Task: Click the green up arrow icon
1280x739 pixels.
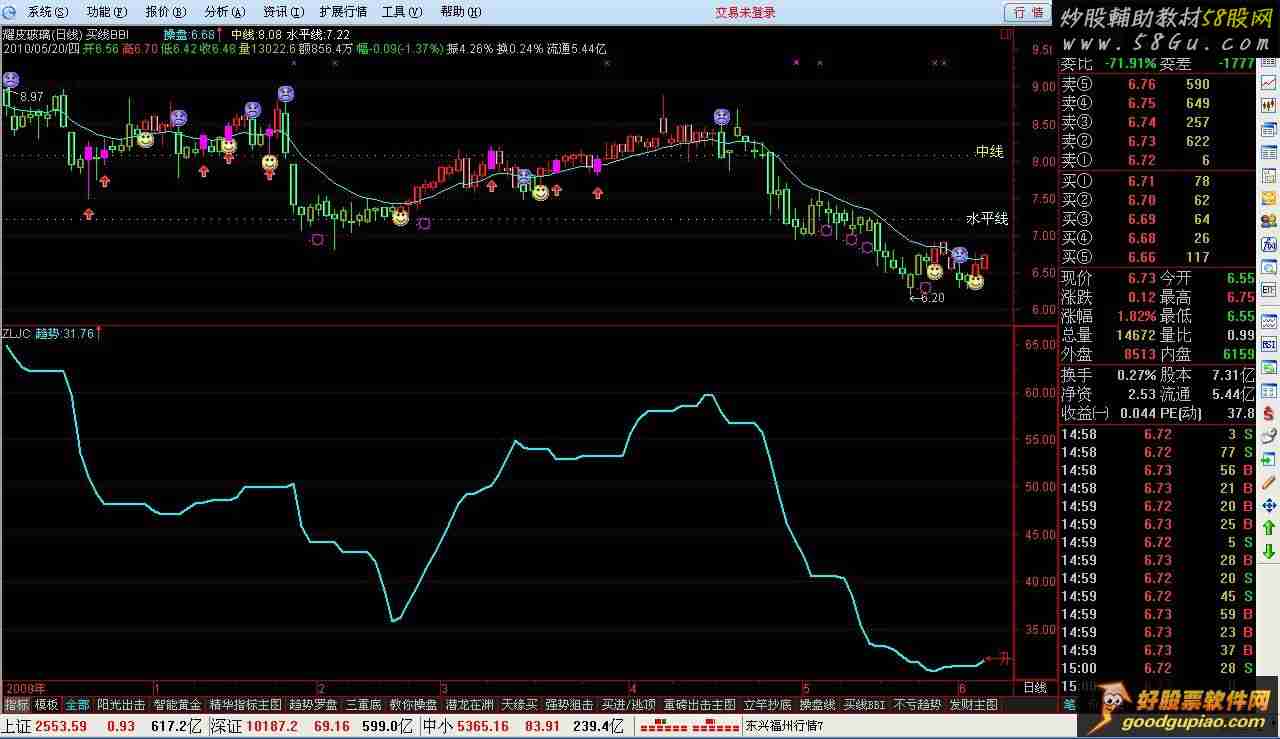Action: coord(1268,528)
